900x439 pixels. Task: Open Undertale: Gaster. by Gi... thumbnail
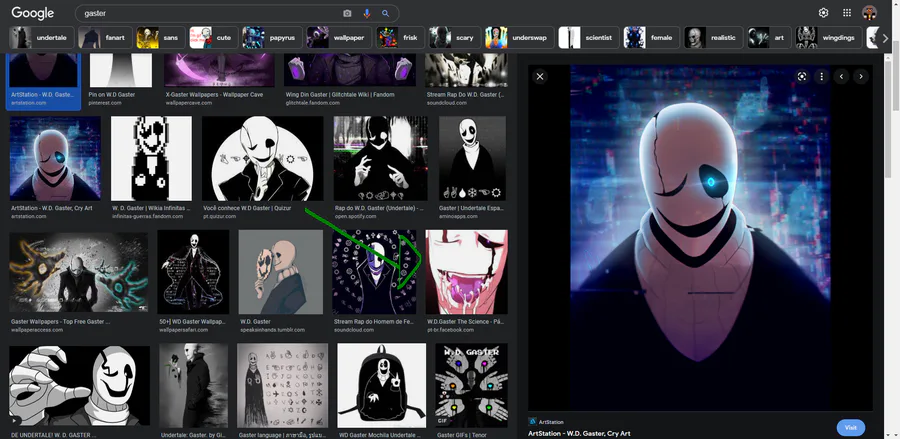point(193,386)
